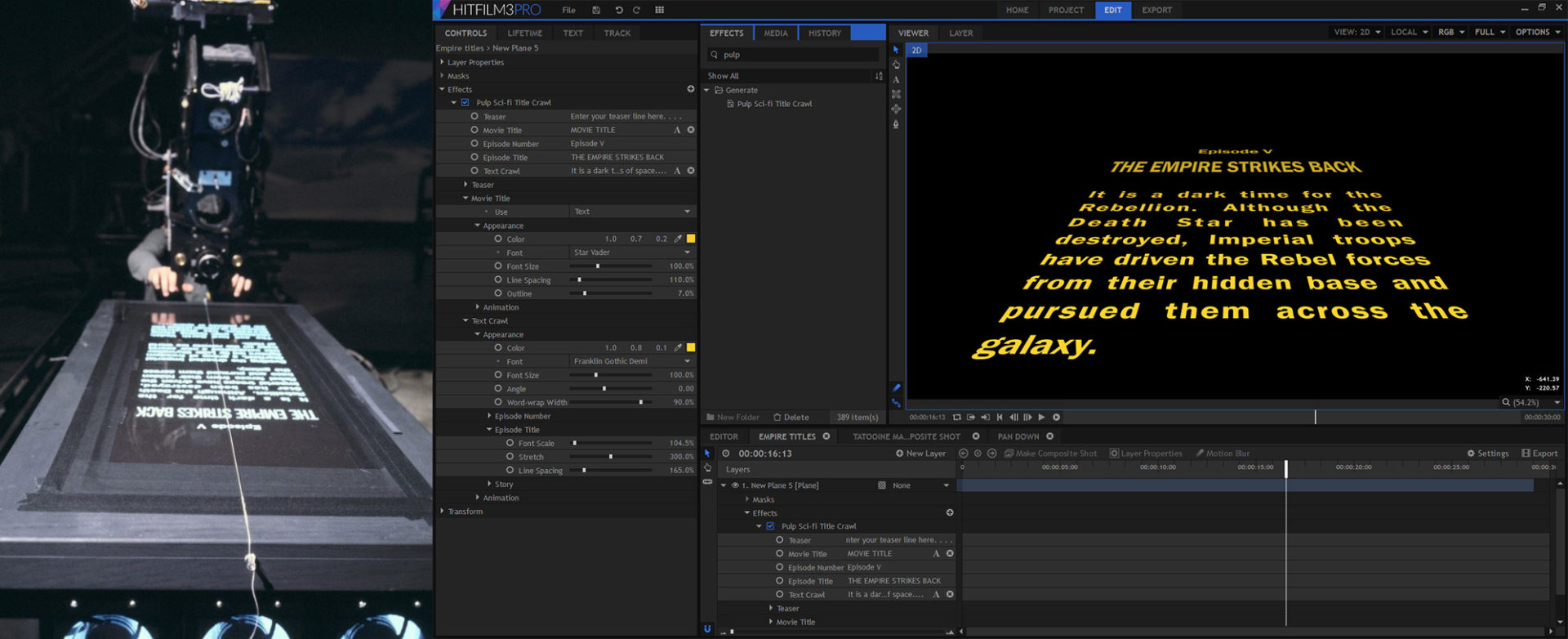Screen dimensions: 1568x639
Task: Open the VIEW: 2D dropdown
Action: tap(1357, 32)
